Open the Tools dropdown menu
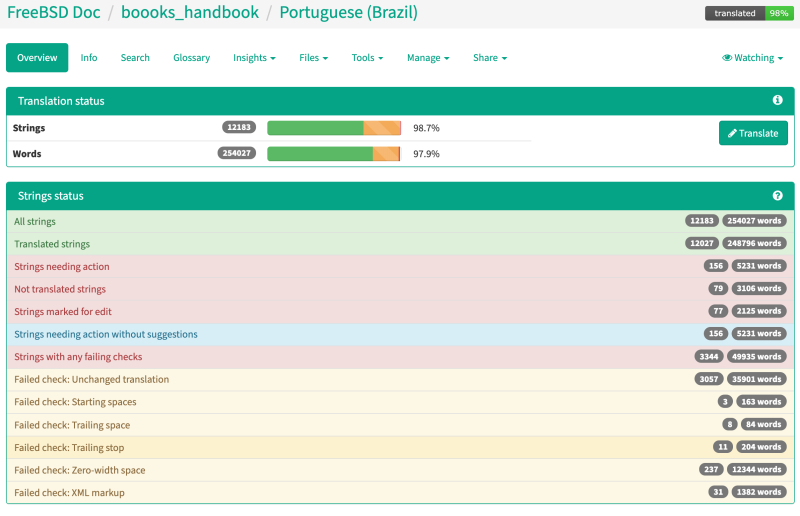Viewport: 800px width, 516px height. pyautogui.click(x=367, y=58)
